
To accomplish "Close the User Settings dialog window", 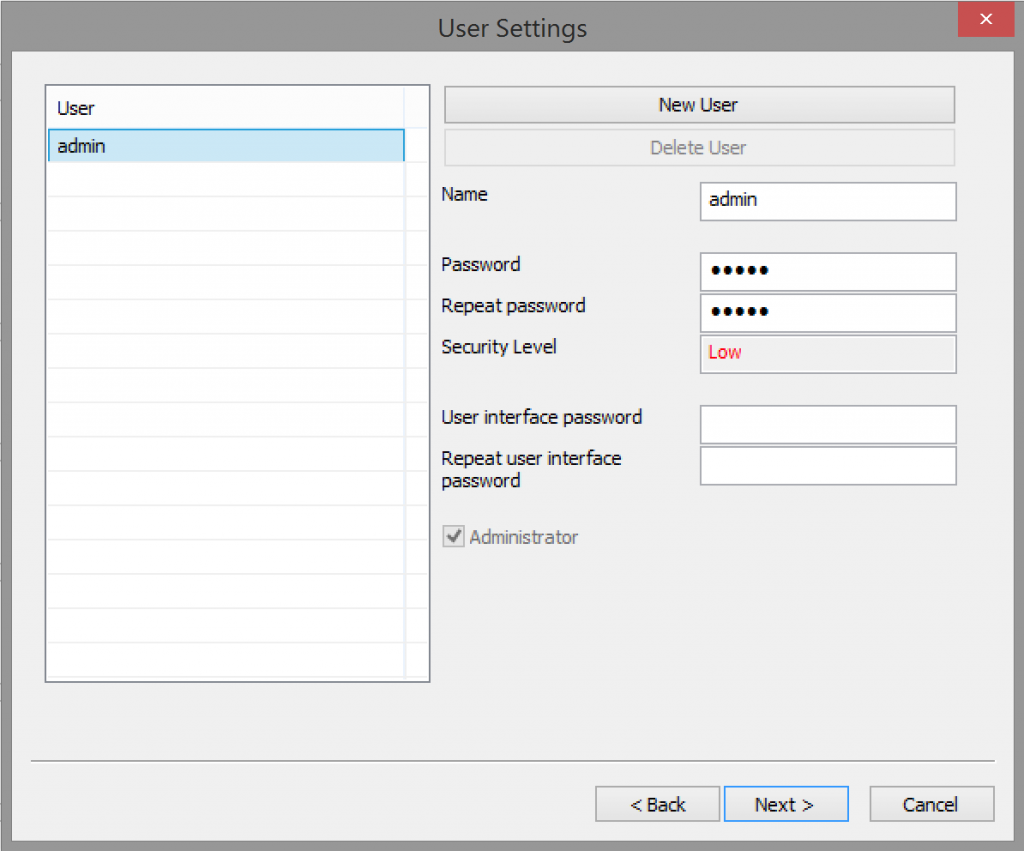I will pos(988,20).
